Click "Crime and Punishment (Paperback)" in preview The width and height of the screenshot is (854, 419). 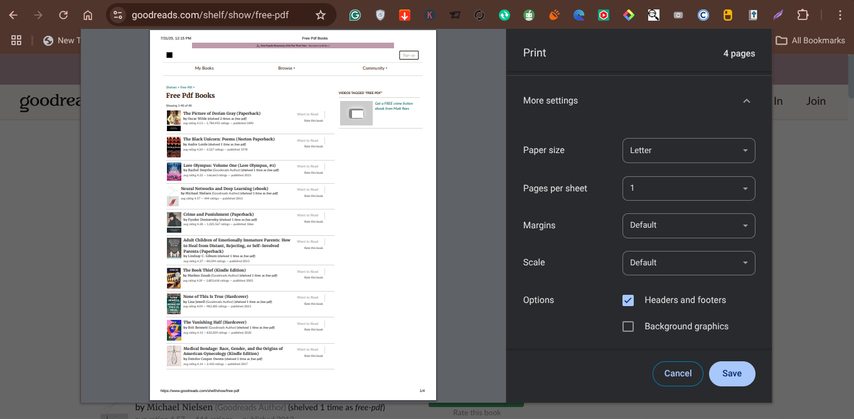tap(218, 215)
